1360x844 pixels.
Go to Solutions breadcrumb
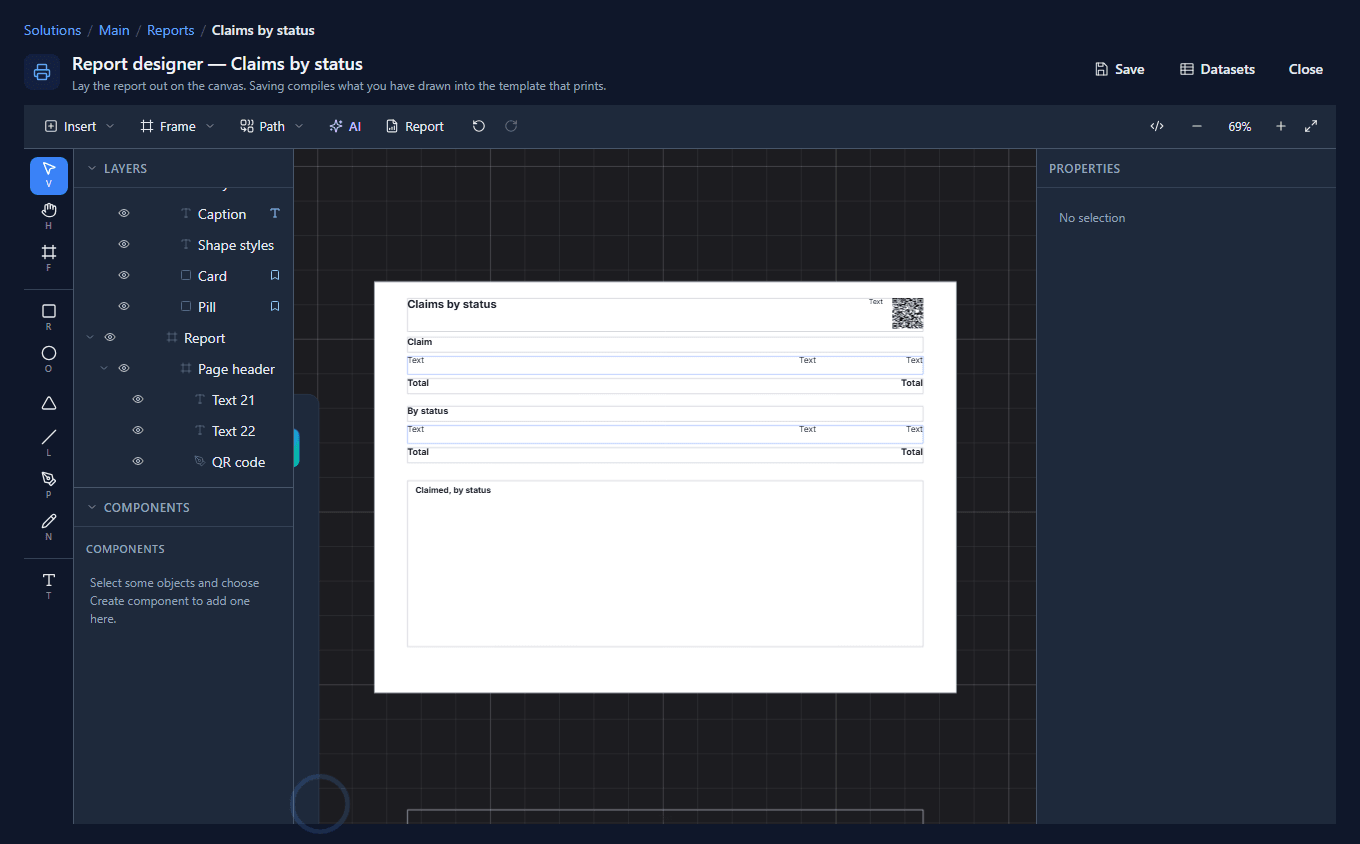(52, 30)
